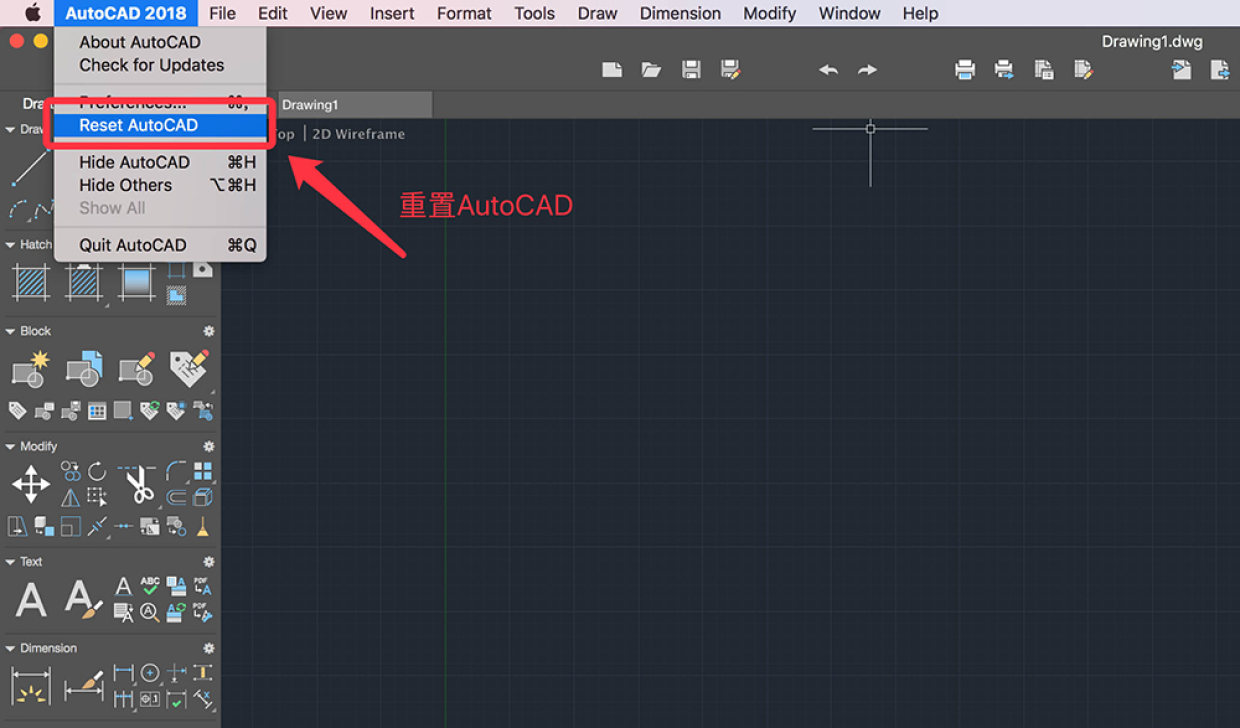
Task: Click the Line tool in Draw panel
Action: 30,167
